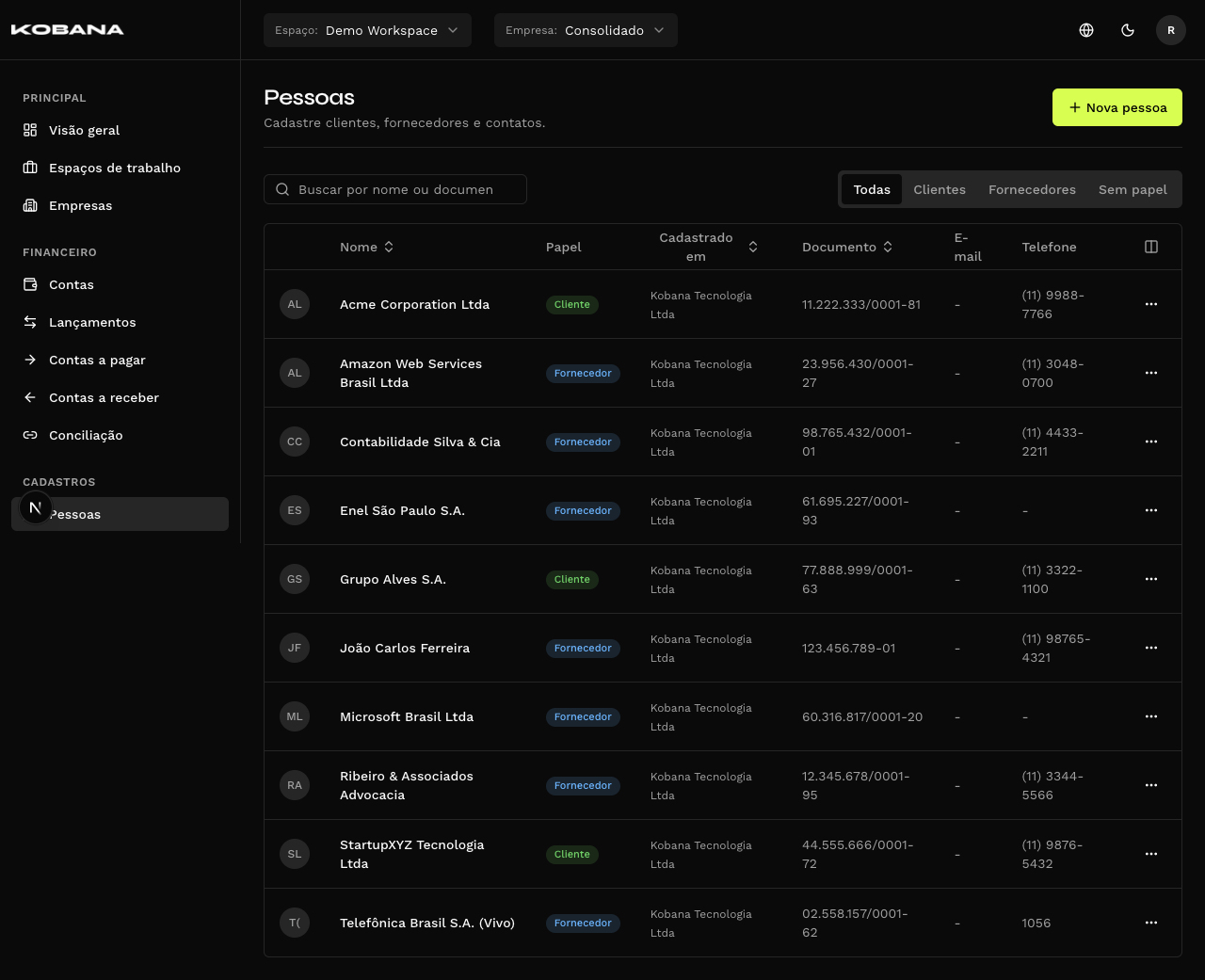Open Microsoft Brasil Ltda name

[x=407, y=716]
